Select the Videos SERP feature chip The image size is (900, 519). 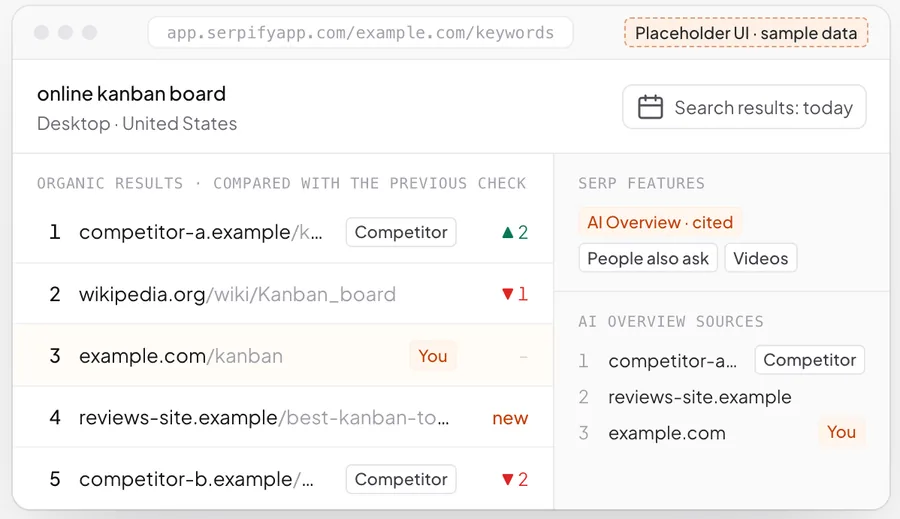point(761,258)
